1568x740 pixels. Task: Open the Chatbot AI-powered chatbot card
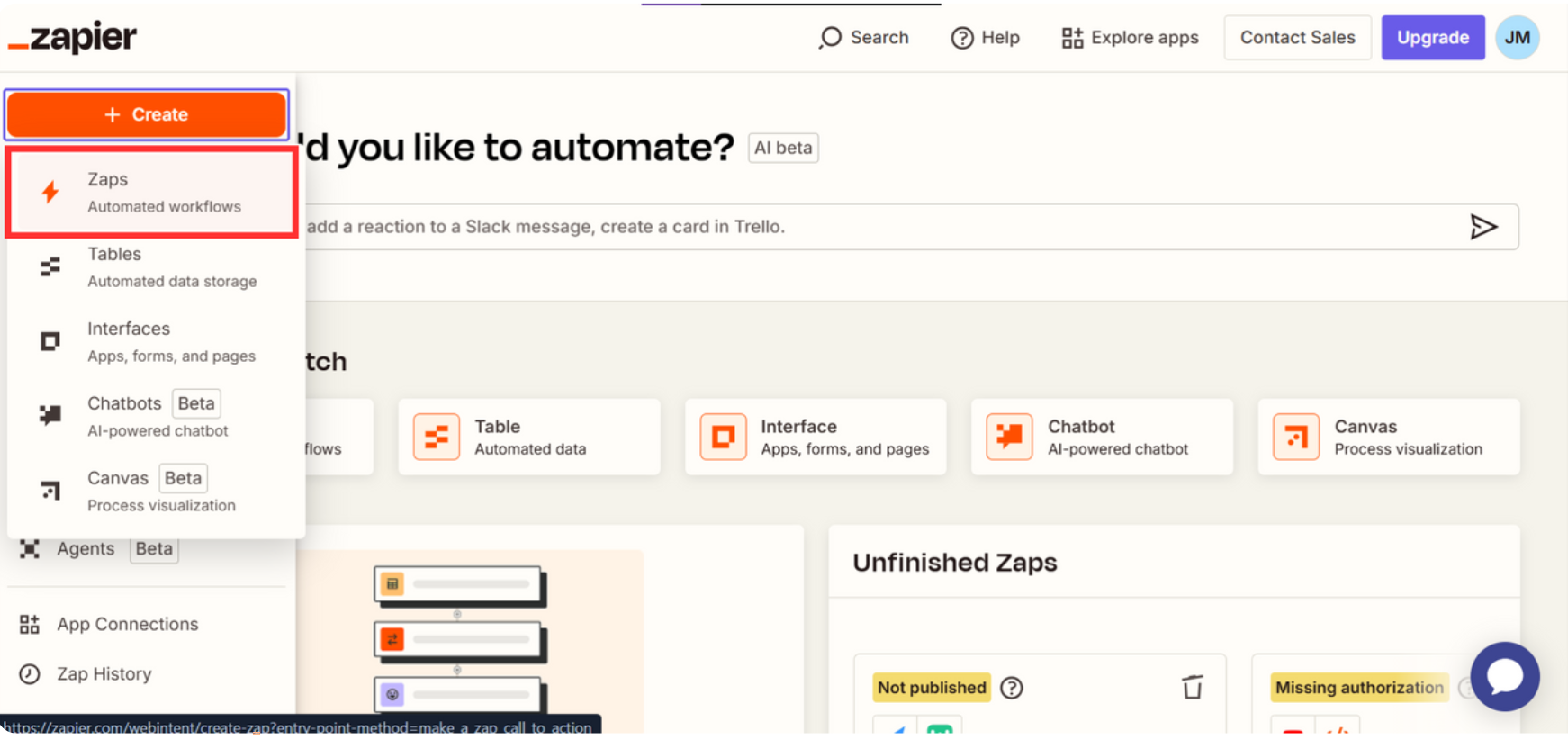(1102, 437)
